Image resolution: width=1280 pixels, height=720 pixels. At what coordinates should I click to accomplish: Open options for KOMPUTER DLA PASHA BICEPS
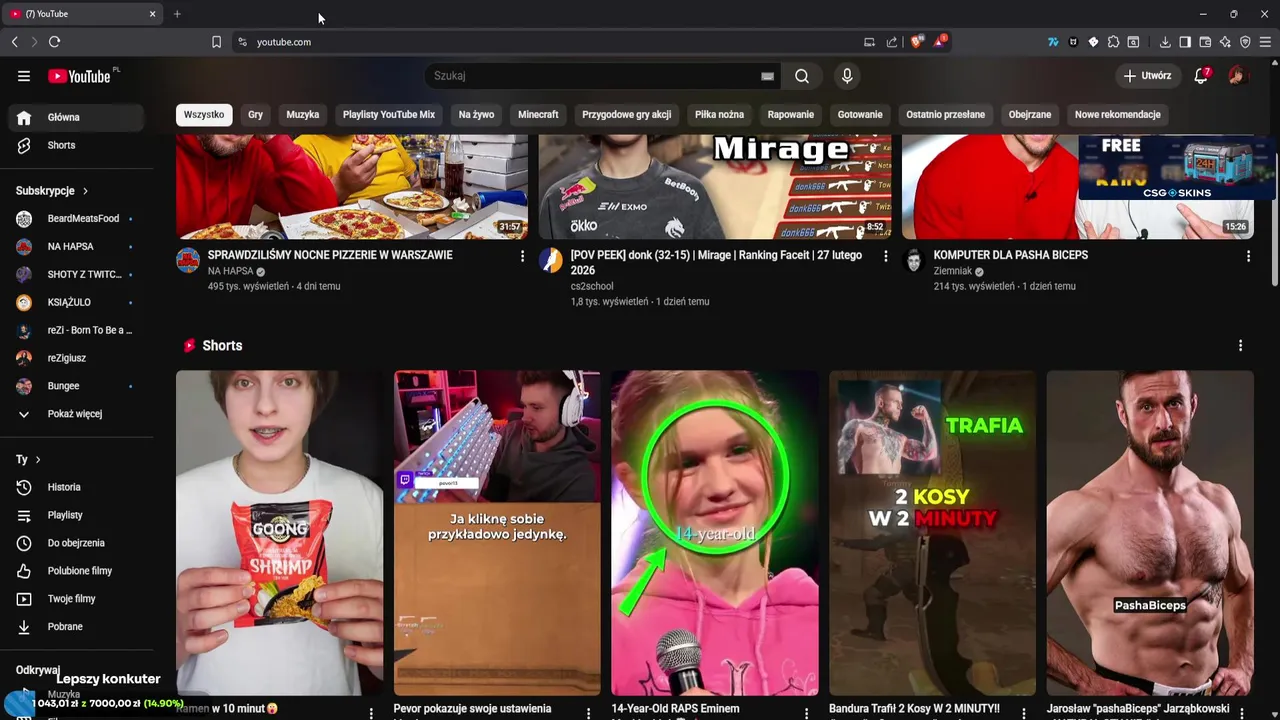[1248, 256]
